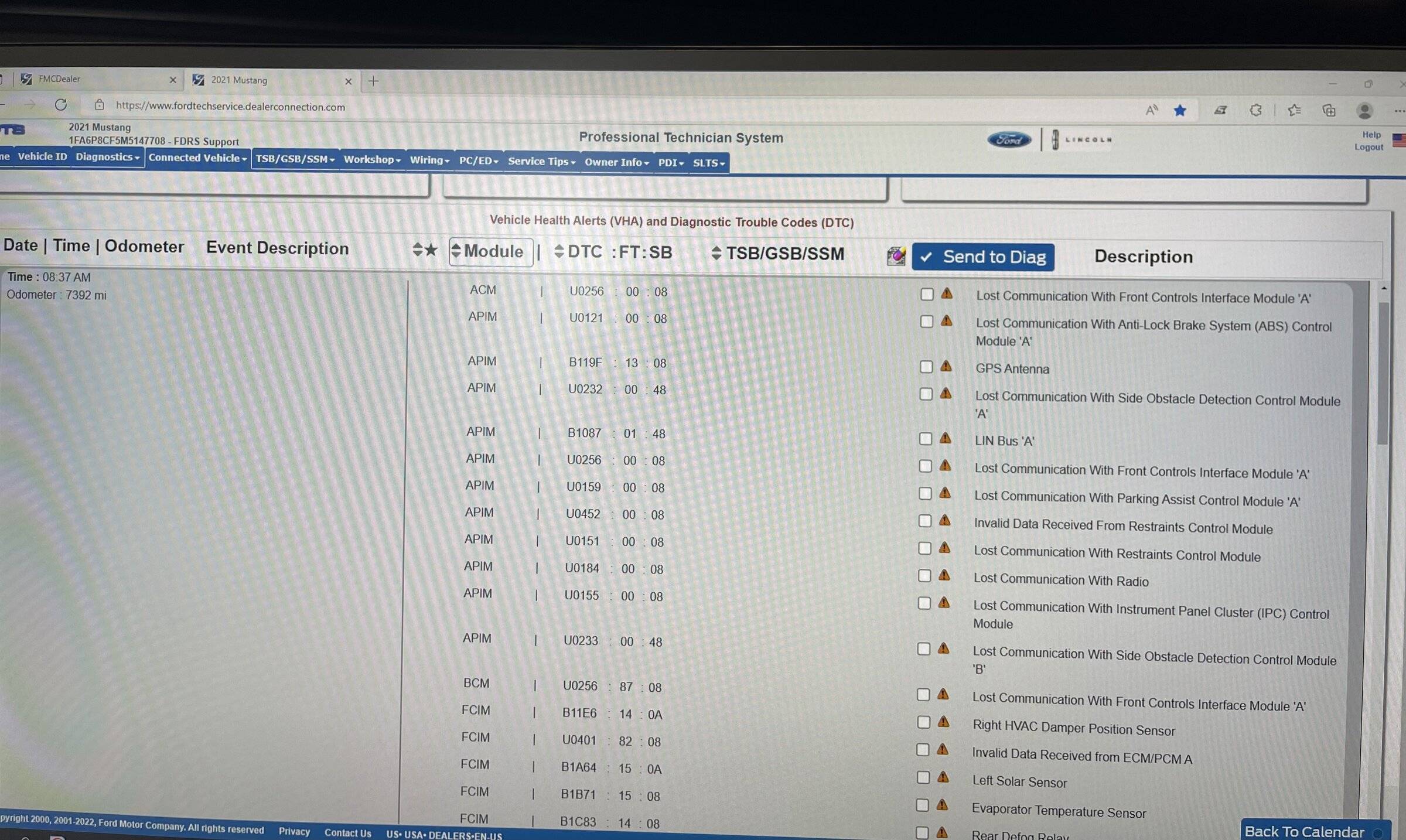Tick the GPS Antenna checkbox
This screenshot has height=840, width=1406.
point(926,367)
